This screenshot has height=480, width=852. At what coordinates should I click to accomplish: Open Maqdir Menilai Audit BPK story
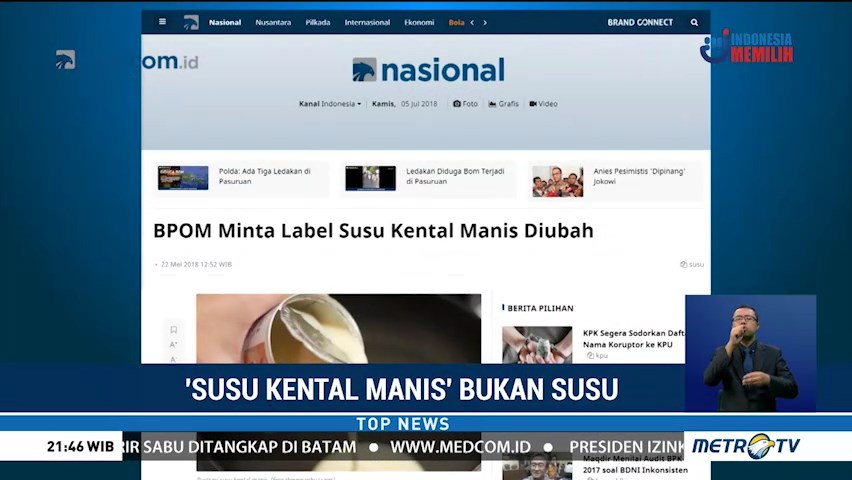tap(635, 466)
